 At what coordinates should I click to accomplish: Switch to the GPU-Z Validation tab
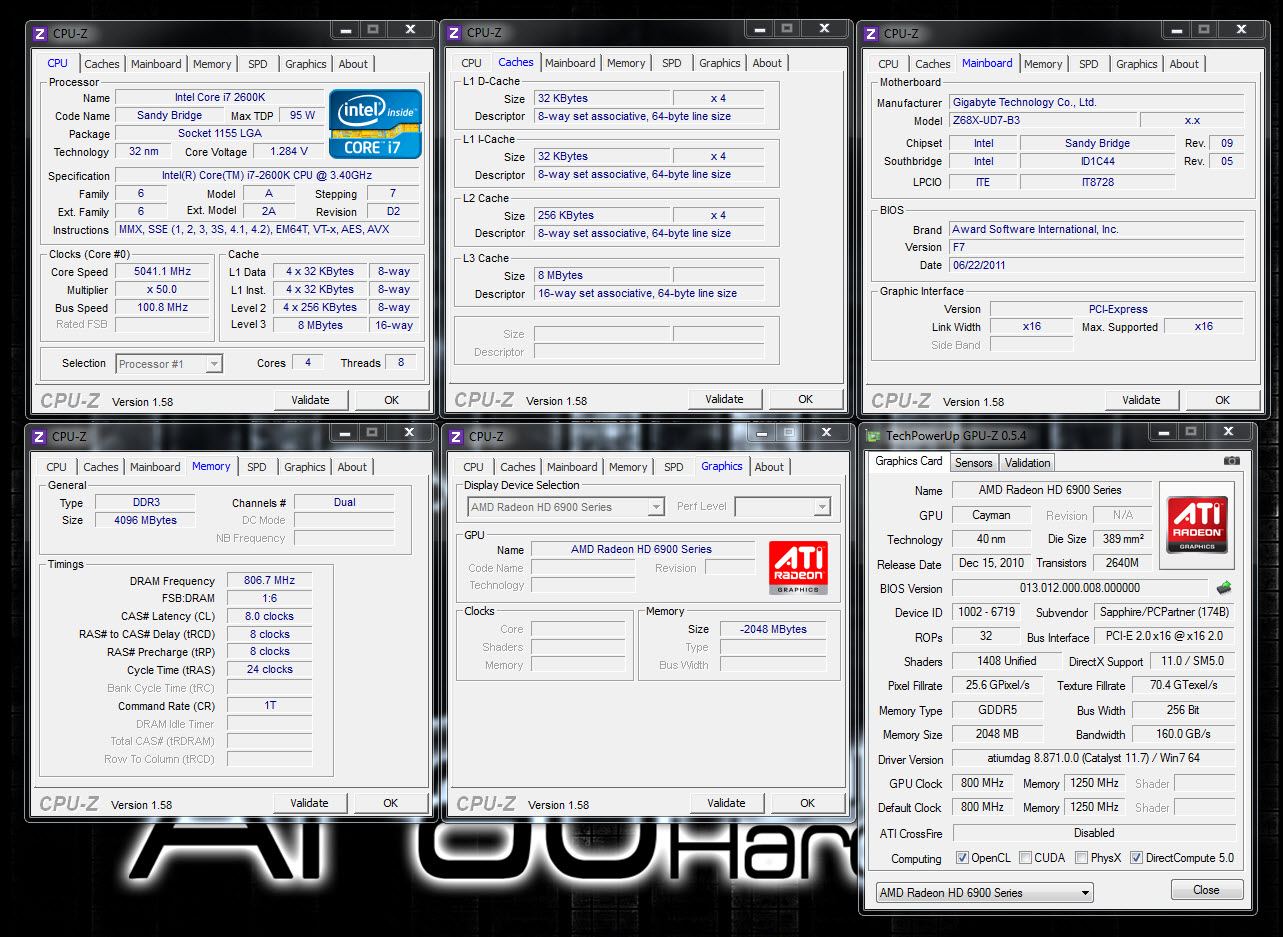click(1028, 462)
